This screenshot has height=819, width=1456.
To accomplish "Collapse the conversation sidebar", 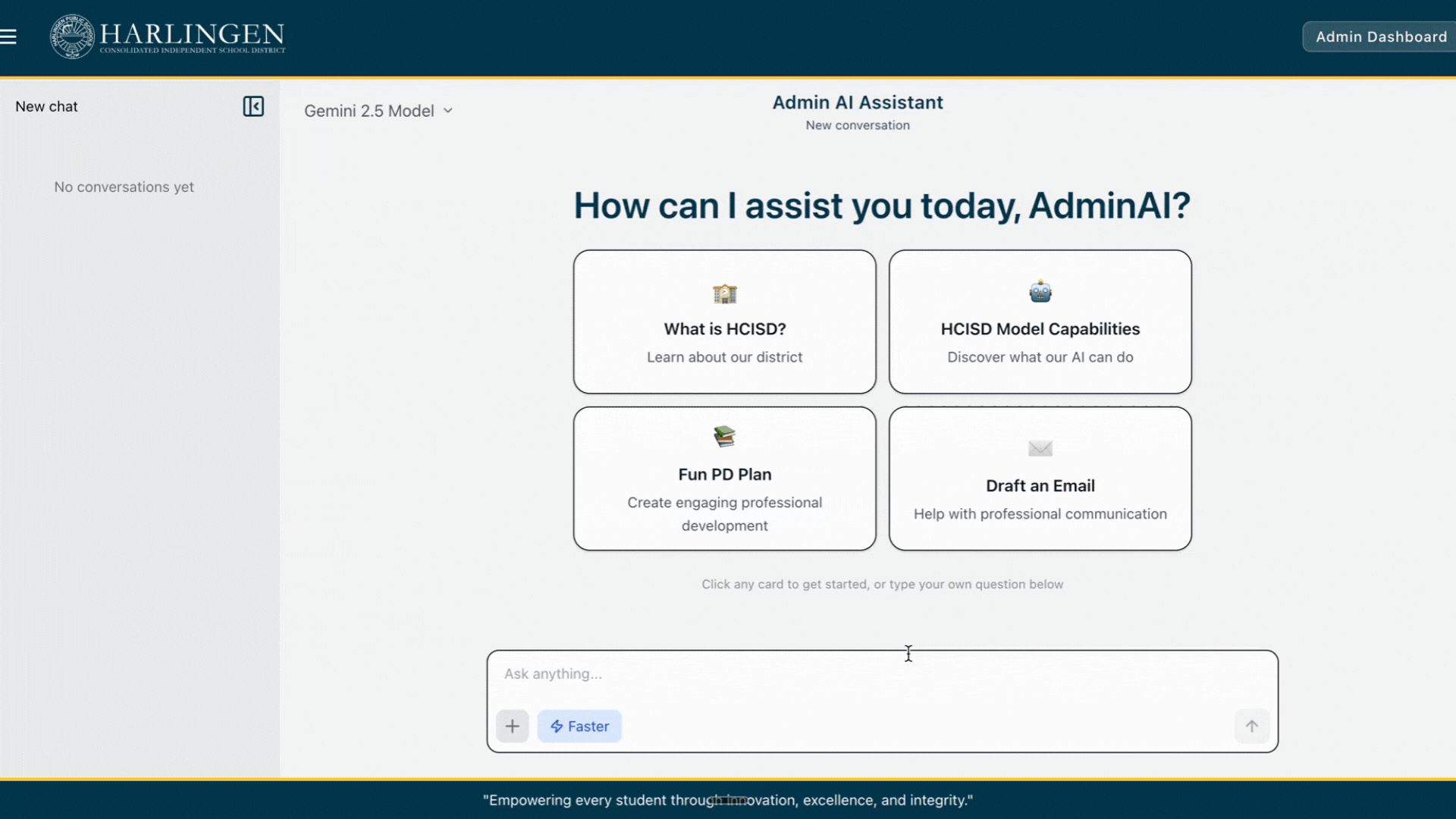I will [253, 106].
